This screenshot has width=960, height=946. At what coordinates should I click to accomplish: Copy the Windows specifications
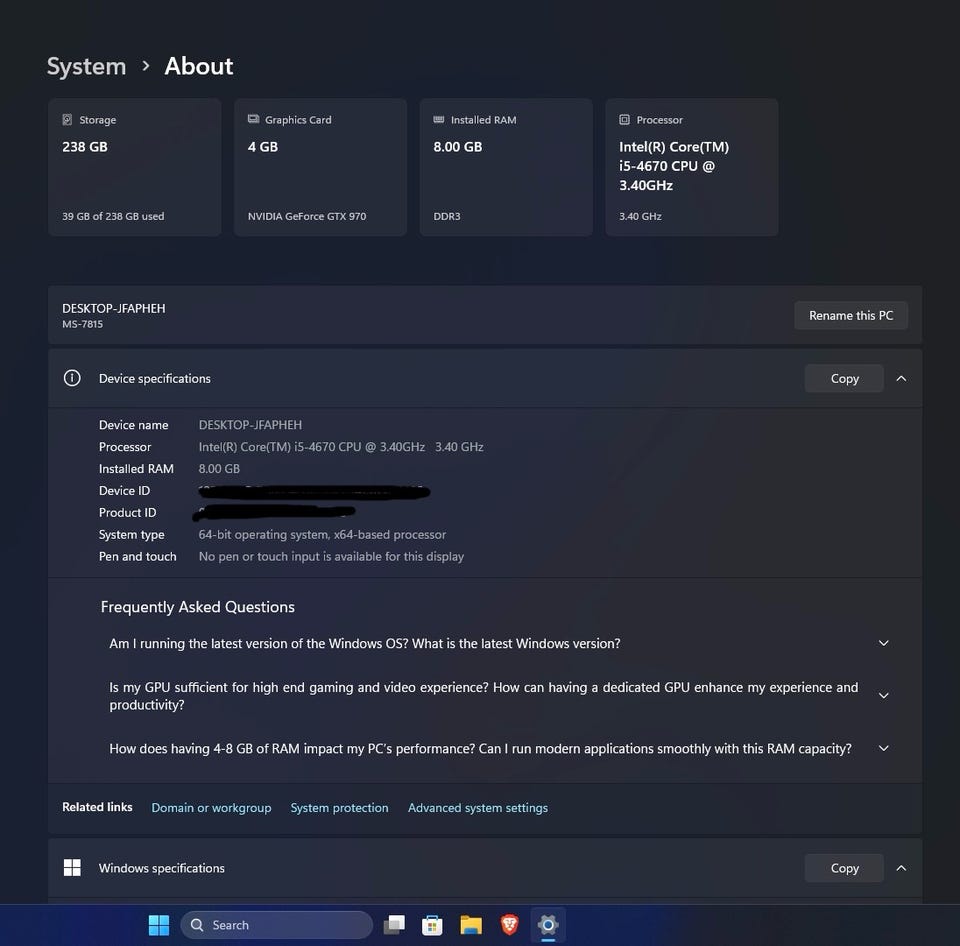point(844,868)
